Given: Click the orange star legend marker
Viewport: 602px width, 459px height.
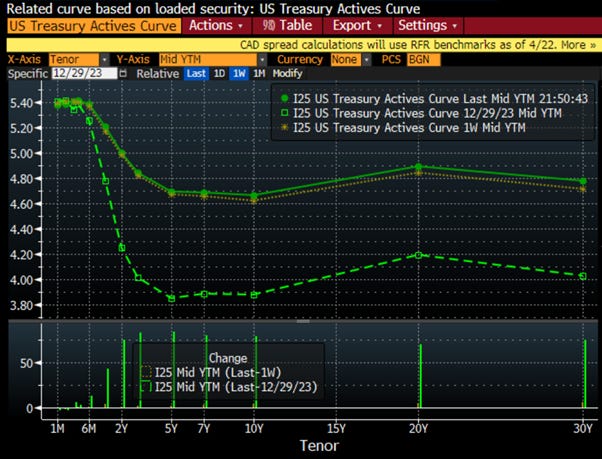Looking at the screenshot, I should tap(284, 127).
